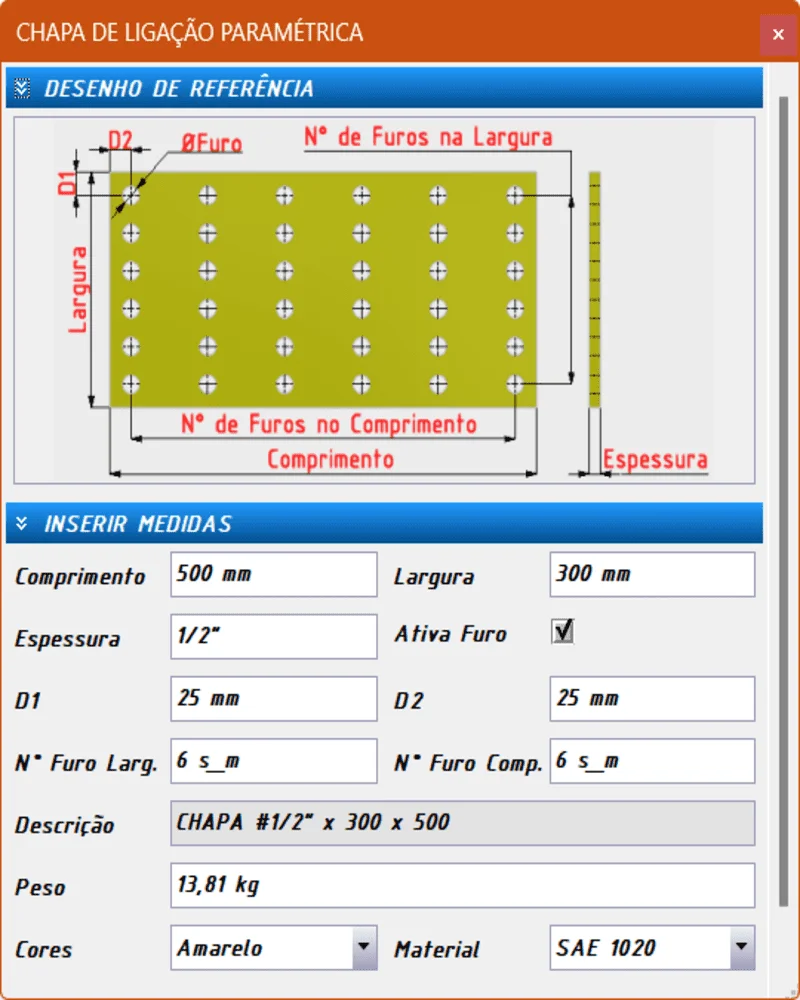This screenshot has width=800, height=1000.
Task: Click the Inserir Medidas header title
Action: (138, 524)
